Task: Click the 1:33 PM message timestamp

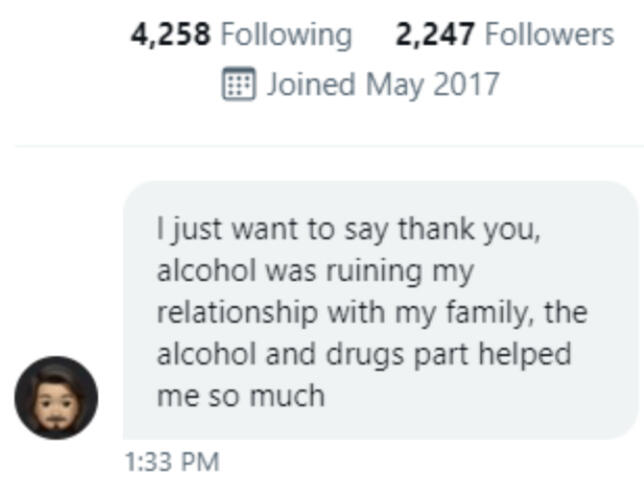Action: [171, 462]
